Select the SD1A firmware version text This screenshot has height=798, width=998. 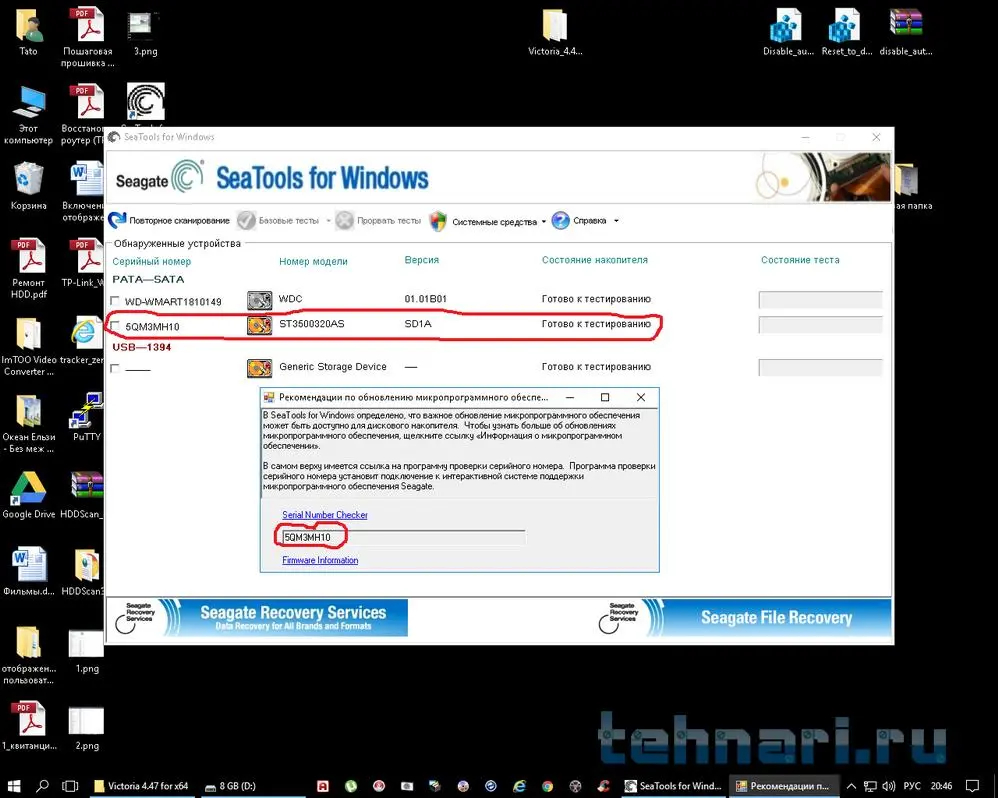pyautogui.click(x=418, y=323)
